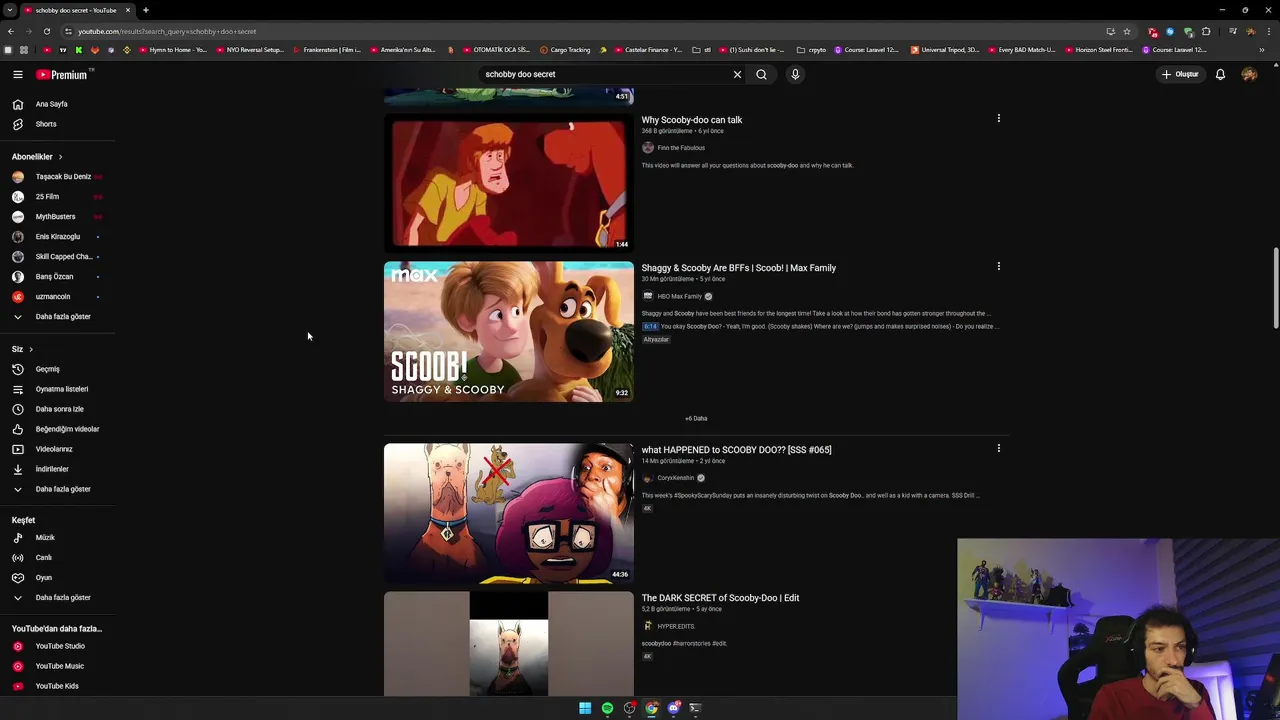Start voice search with the microphone
The height and width of the screenshot is (720, 1280).
click(x=795, y=74)
